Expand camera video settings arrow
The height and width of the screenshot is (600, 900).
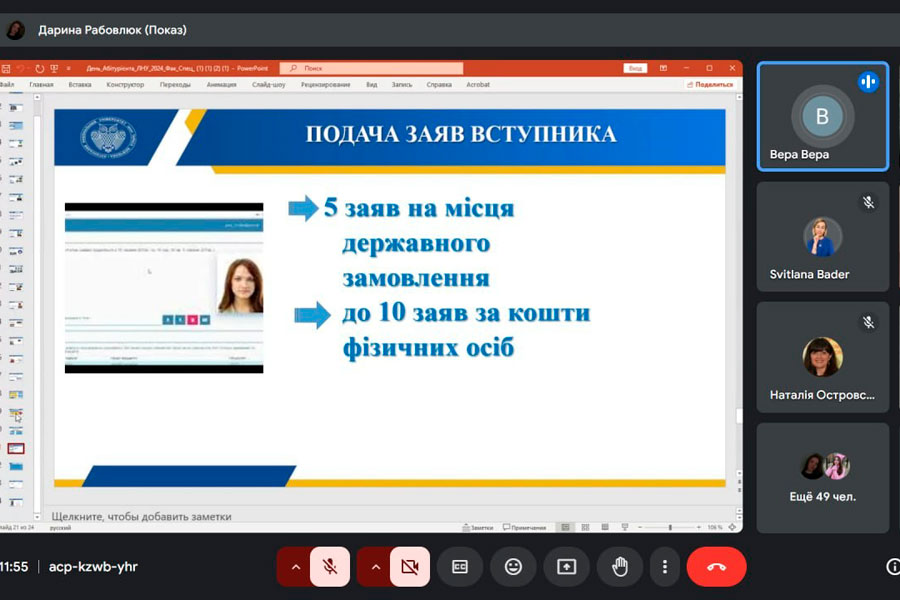375,567
